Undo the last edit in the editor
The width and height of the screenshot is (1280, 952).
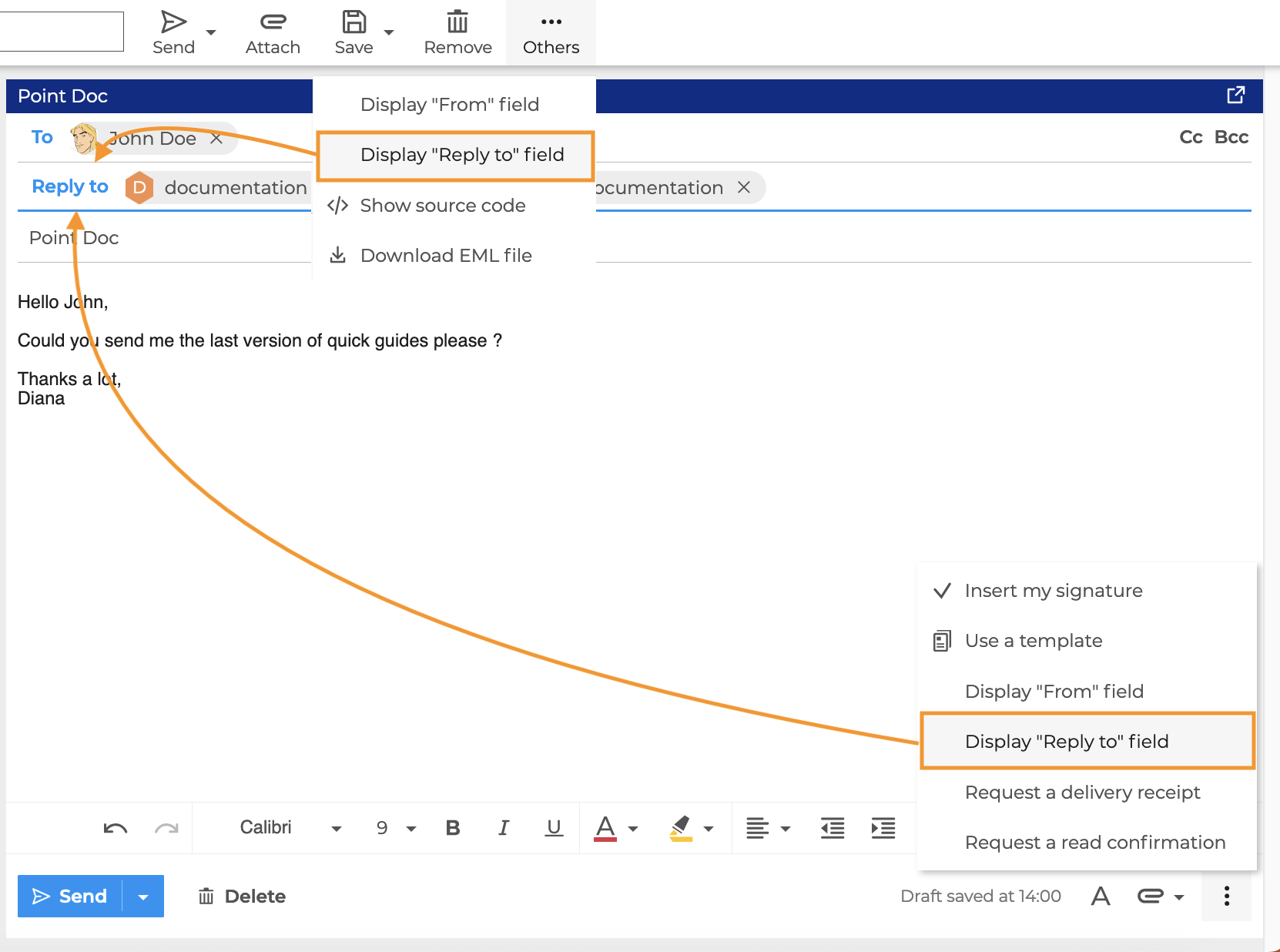(116, 828)
